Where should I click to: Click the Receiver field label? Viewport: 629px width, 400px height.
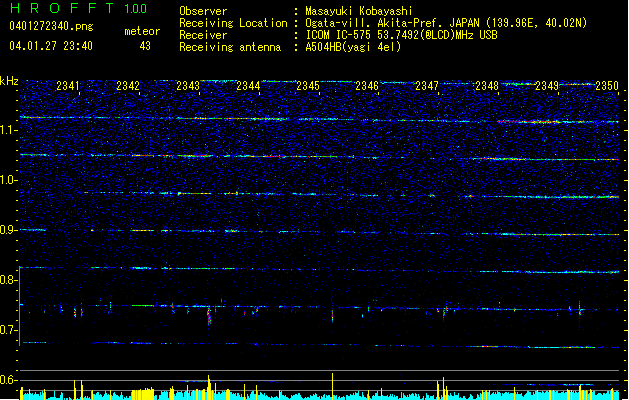pos(203,35)
